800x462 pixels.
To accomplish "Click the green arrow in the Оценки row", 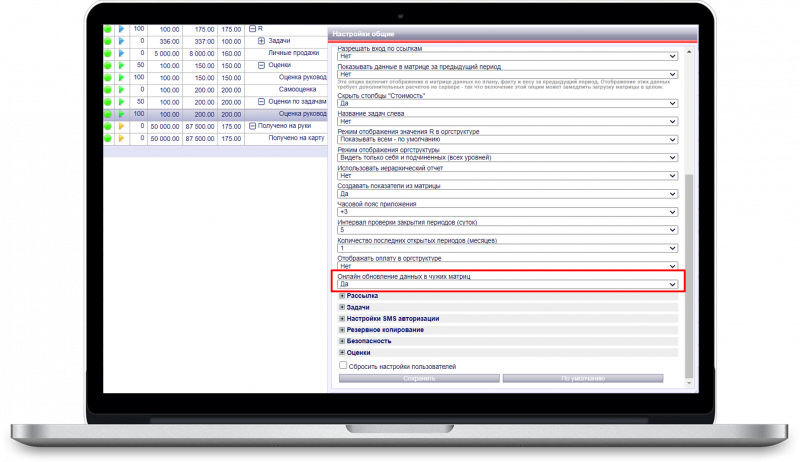I will pyautogui.click(x=121, y=66).
